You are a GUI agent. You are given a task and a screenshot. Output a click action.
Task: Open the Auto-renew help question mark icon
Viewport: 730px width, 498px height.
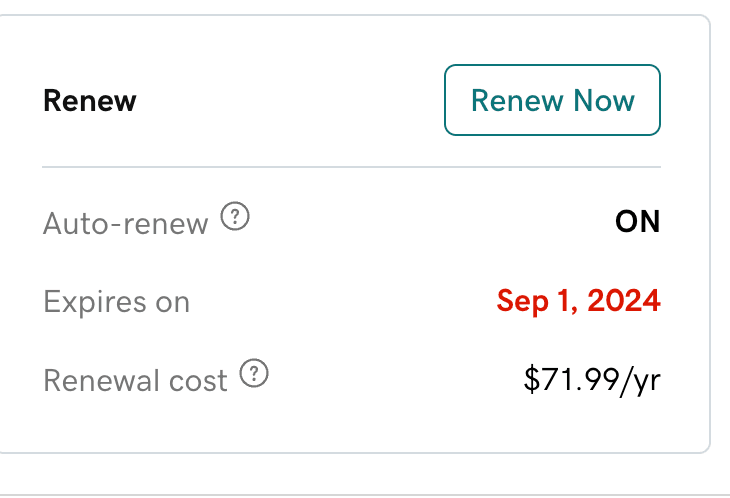(234, 217)
